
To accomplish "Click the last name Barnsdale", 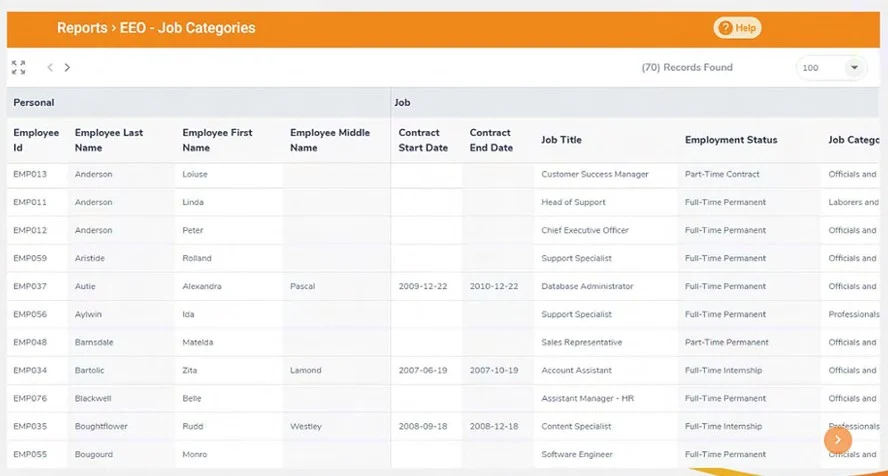I will pos(94,342).
